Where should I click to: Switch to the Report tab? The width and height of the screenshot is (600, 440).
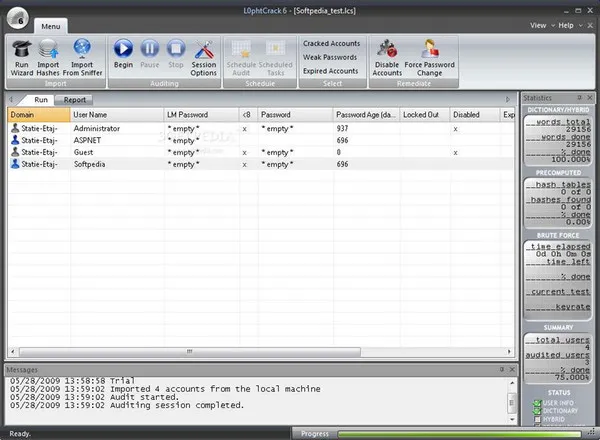point(74,100)
